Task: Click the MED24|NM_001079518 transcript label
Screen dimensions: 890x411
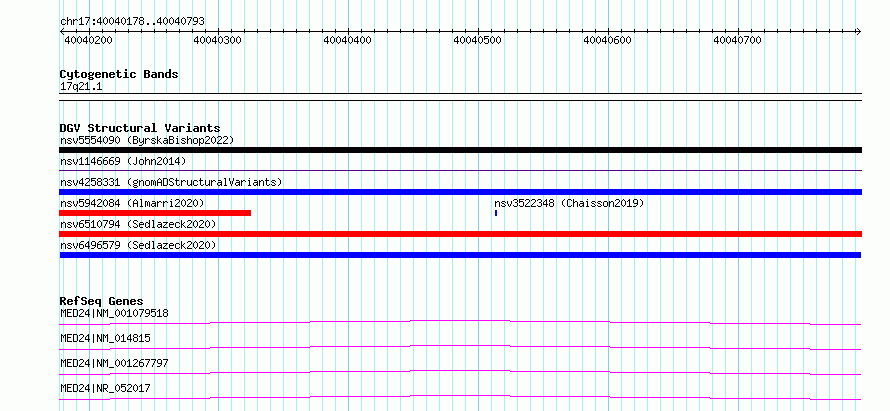Action: (x=114, y=313)
